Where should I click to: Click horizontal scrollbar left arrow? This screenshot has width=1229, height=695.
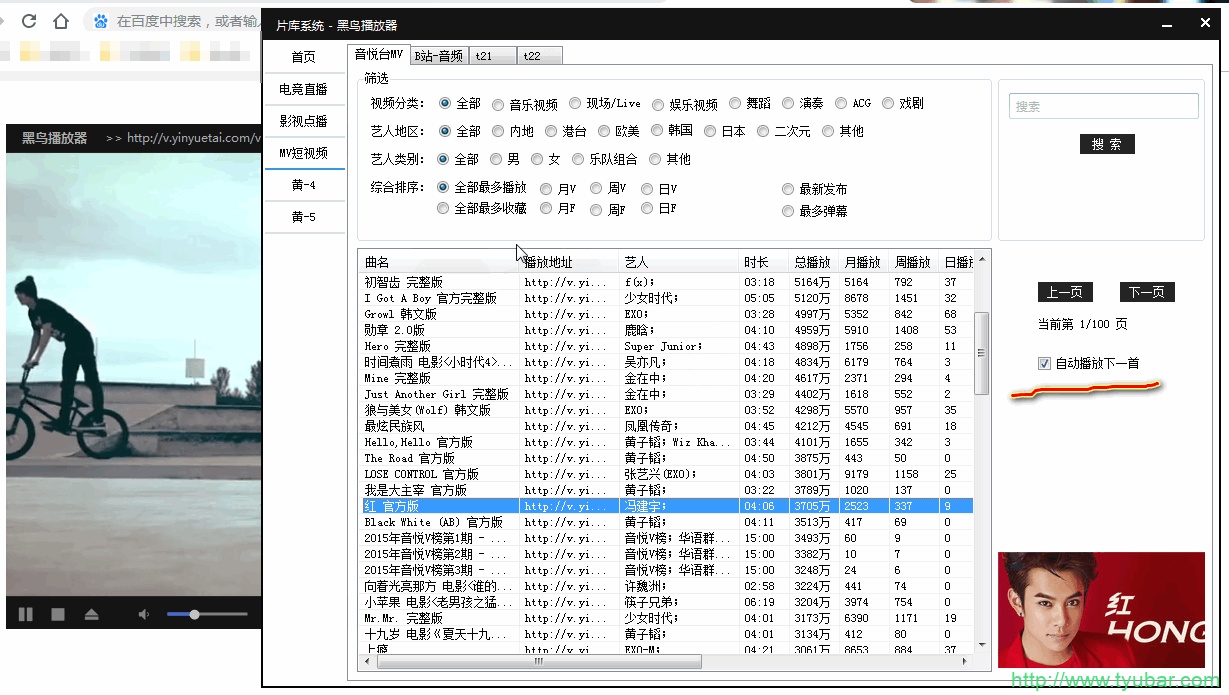click(x=367, y=661)
